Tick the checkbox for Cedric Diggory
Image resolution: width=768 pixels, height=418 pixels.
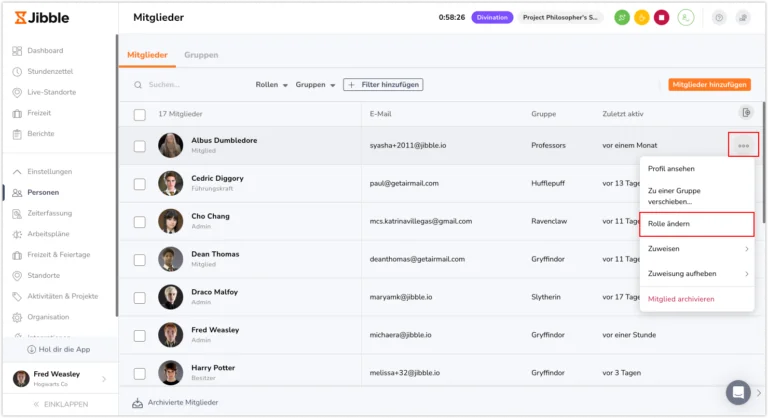[x=140, y=184]
